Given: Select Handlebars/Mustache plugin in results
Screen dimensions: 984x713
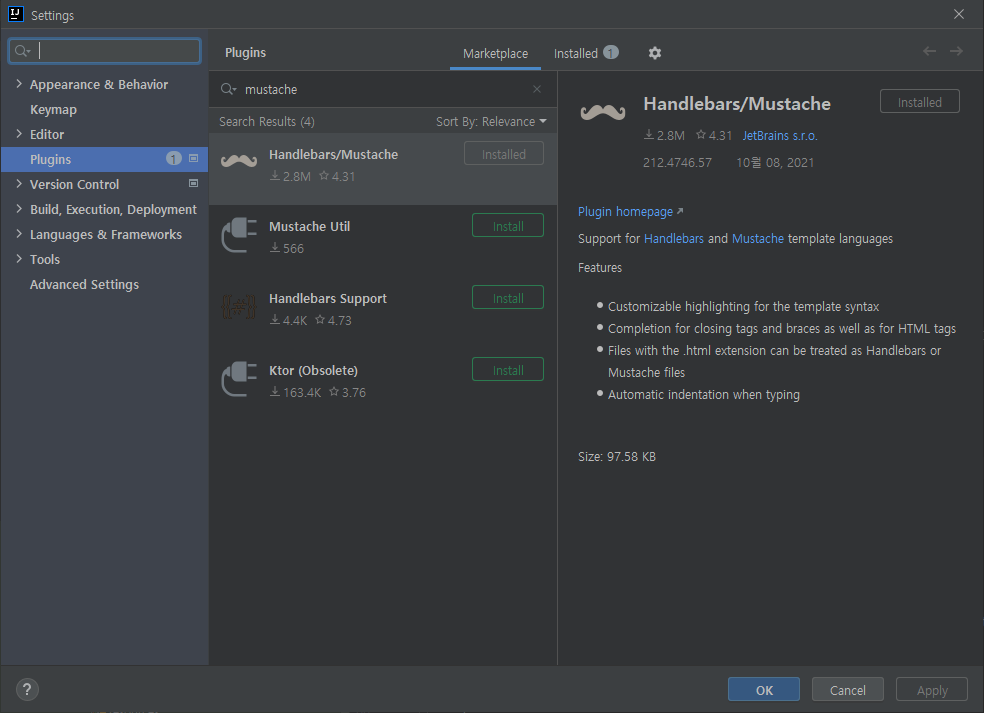Looking at the screenshot, I should pyautogui.click(x=383, y=169).
